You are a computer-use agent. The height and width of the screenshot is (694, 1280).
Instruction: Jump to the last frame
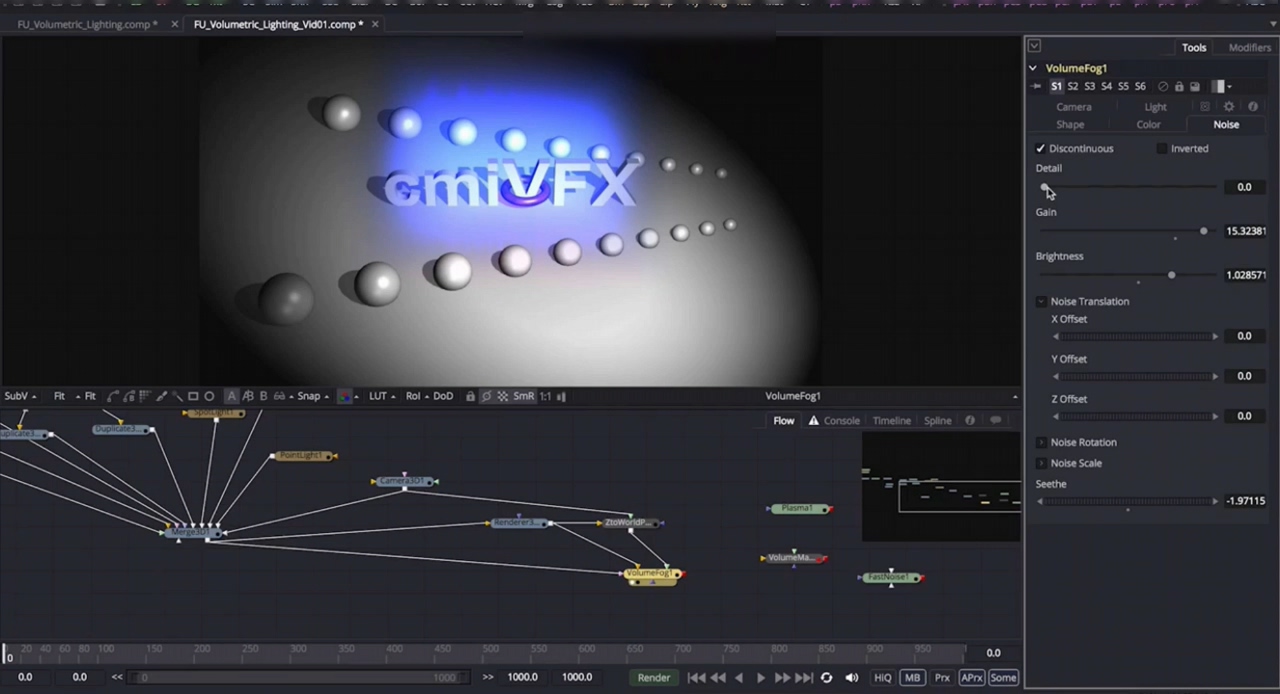(804, 678)
